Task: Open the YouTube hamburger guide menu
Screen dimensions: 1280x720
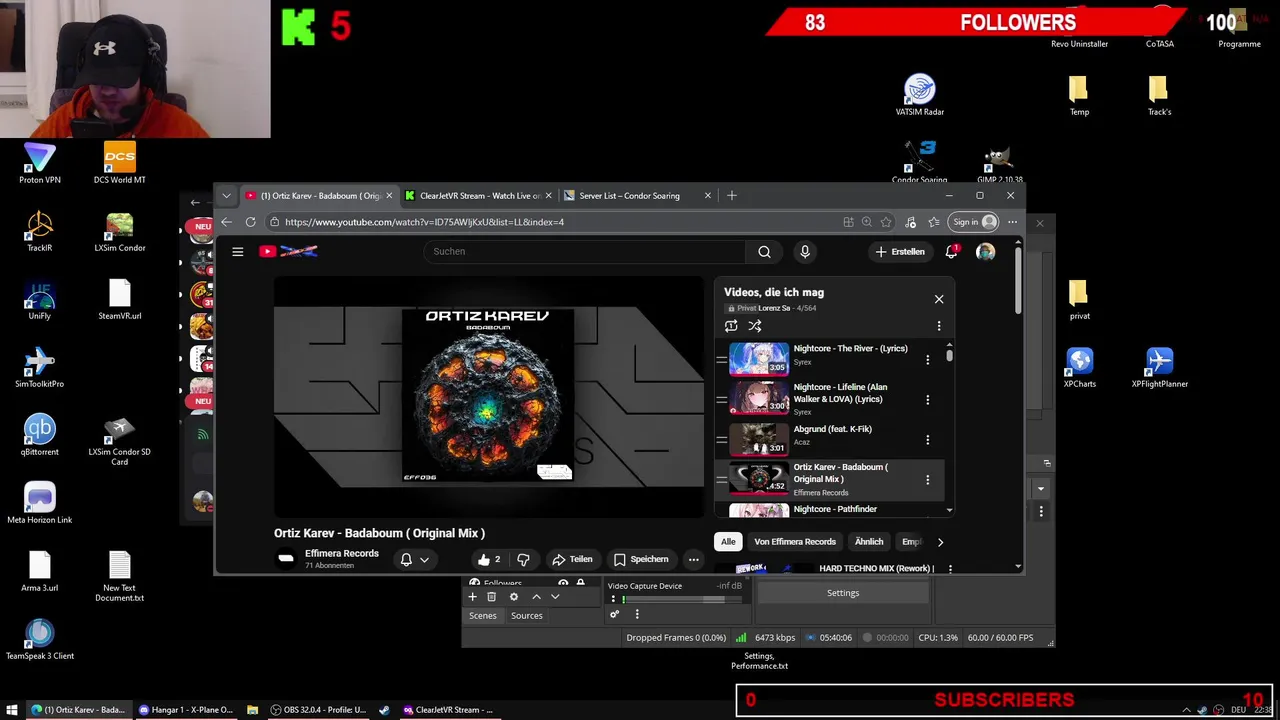Action: pyautogui.click(x=238, y=252)
